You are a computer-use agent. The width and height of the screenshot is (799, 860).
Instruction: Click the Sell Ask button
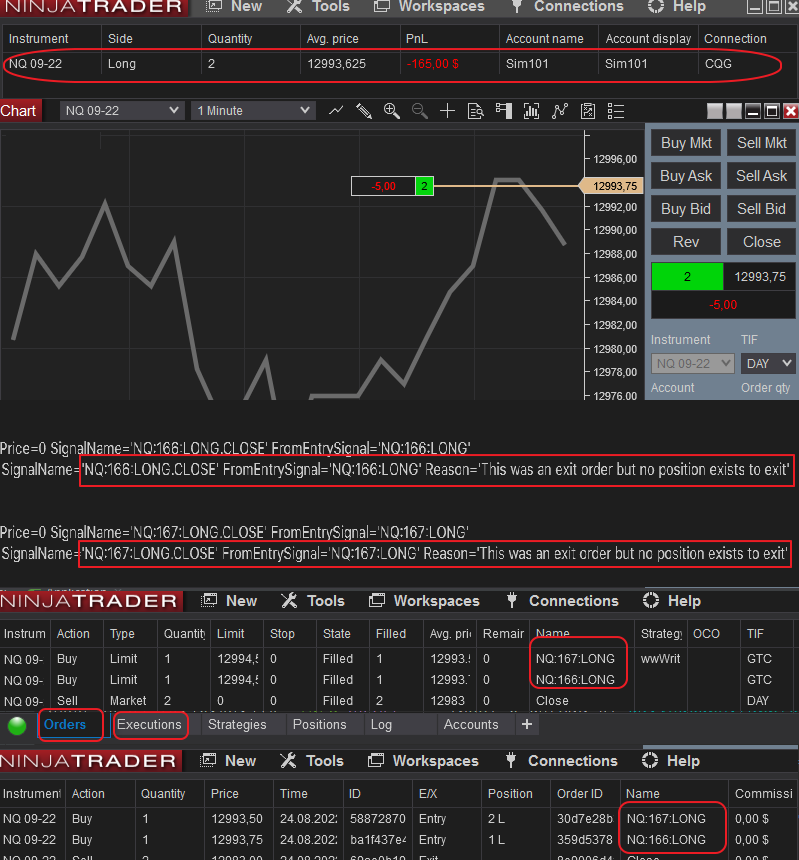(762, 176)
